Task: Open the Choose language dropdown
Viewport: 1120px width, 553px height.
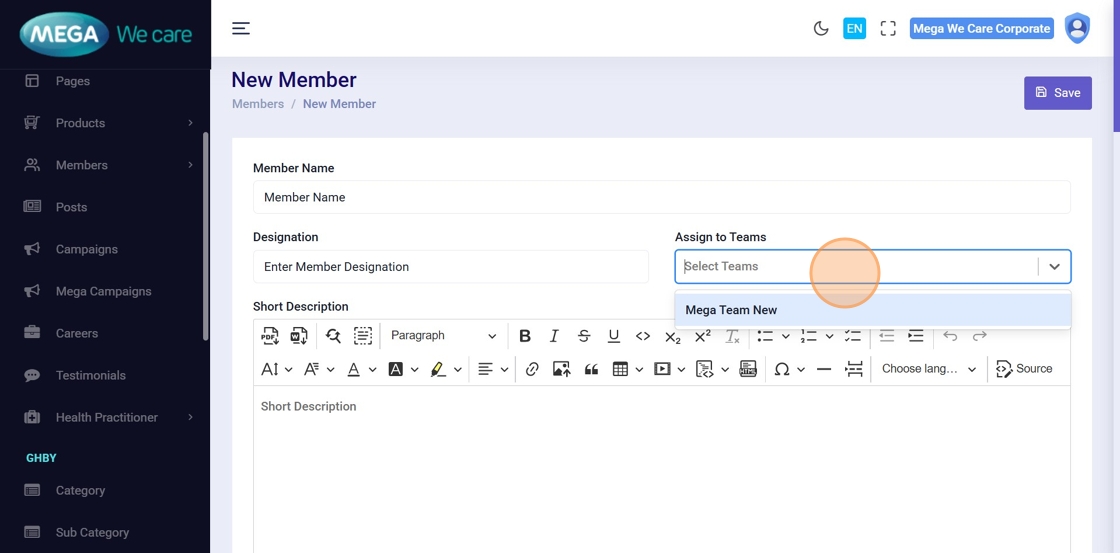Action: click(928, 369)
